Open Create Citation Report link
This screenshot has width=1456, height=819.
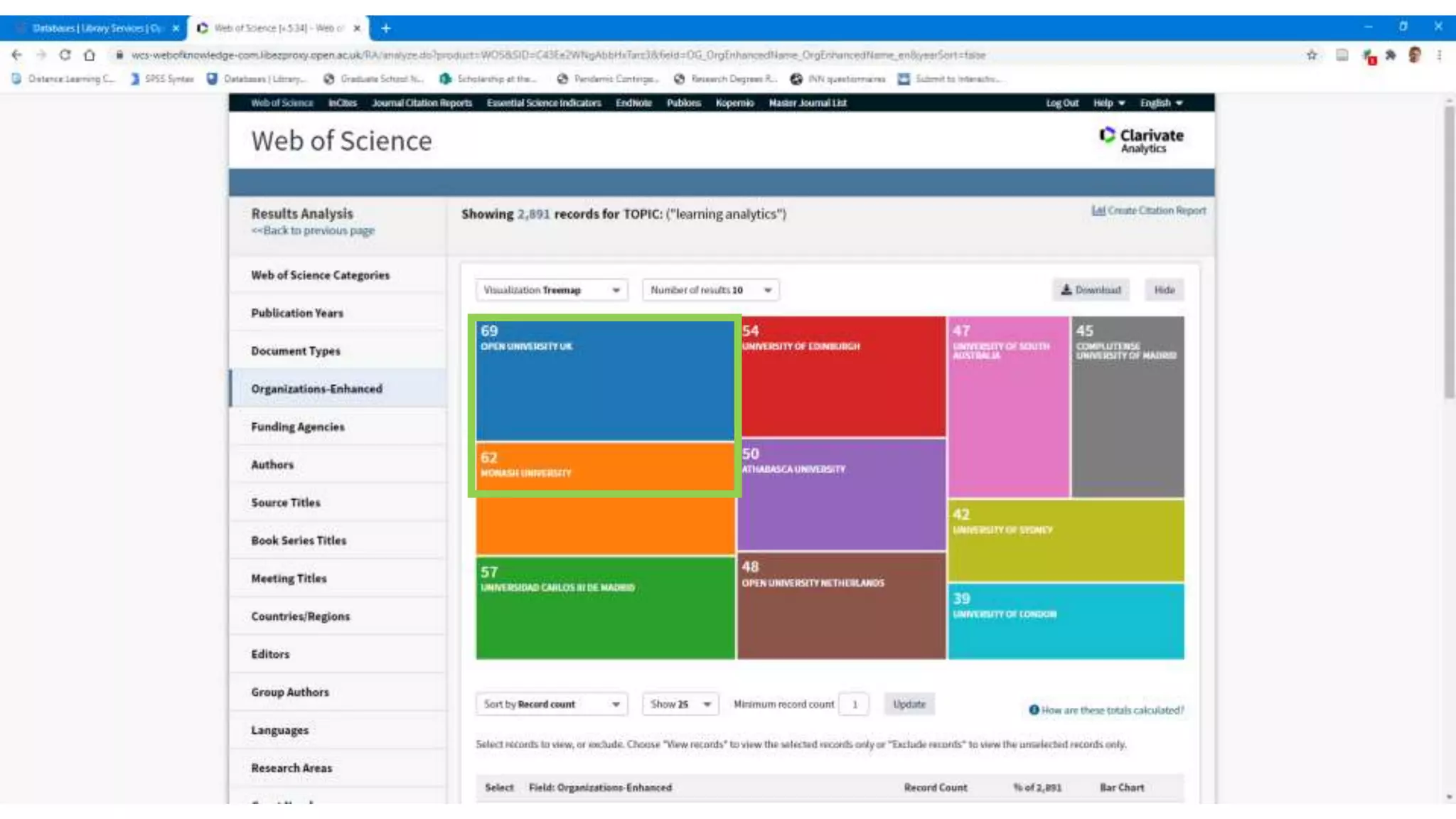(x=1149, y=210)
